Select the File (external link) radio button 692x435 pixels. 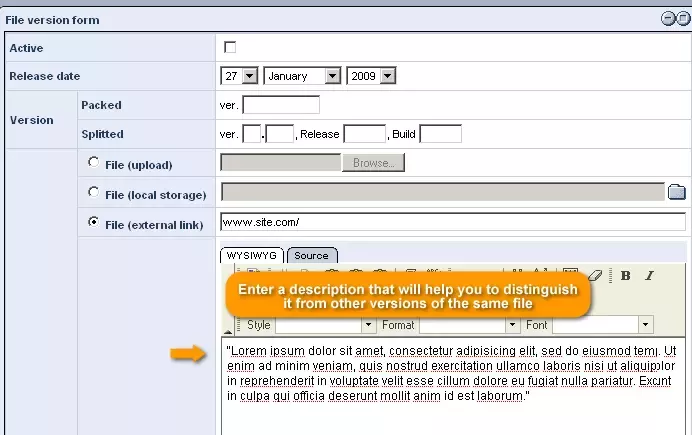tap(93, 221)
